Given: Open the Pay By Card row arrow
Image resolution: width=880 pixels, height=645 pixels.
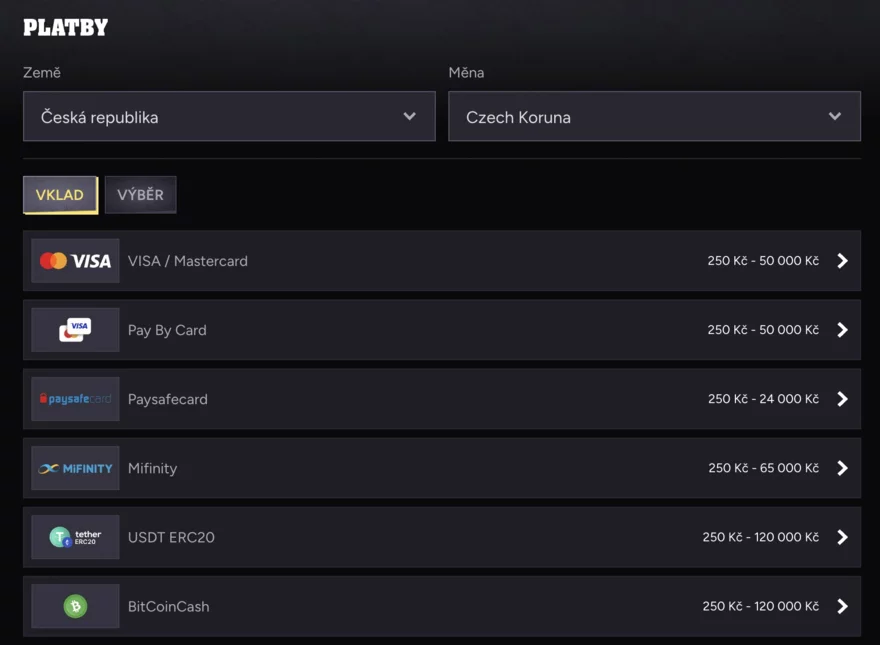Looking at the screenshot, I should click(x=842, y=330).
